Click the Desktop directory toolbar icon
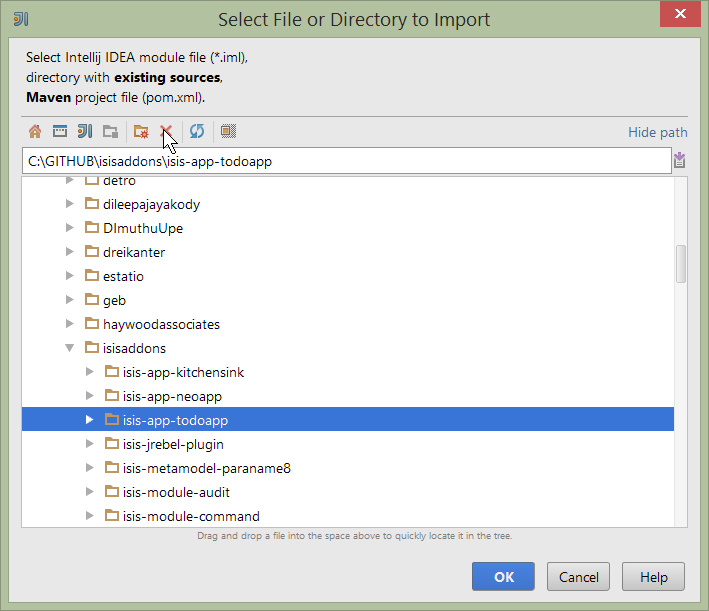 point(60,131)
